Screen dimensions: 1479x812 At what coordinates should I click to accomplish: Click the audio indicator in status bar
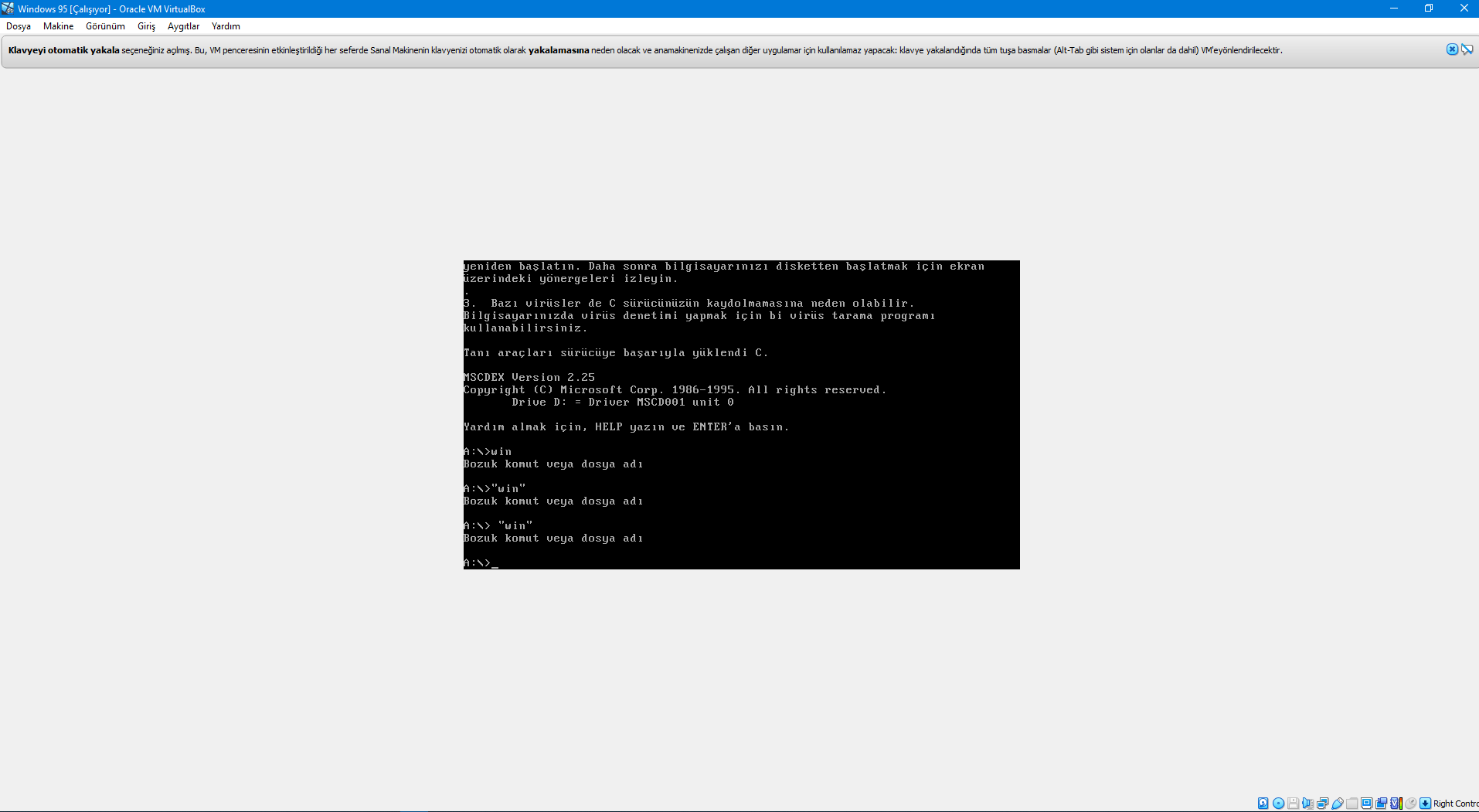point(1307,804)
